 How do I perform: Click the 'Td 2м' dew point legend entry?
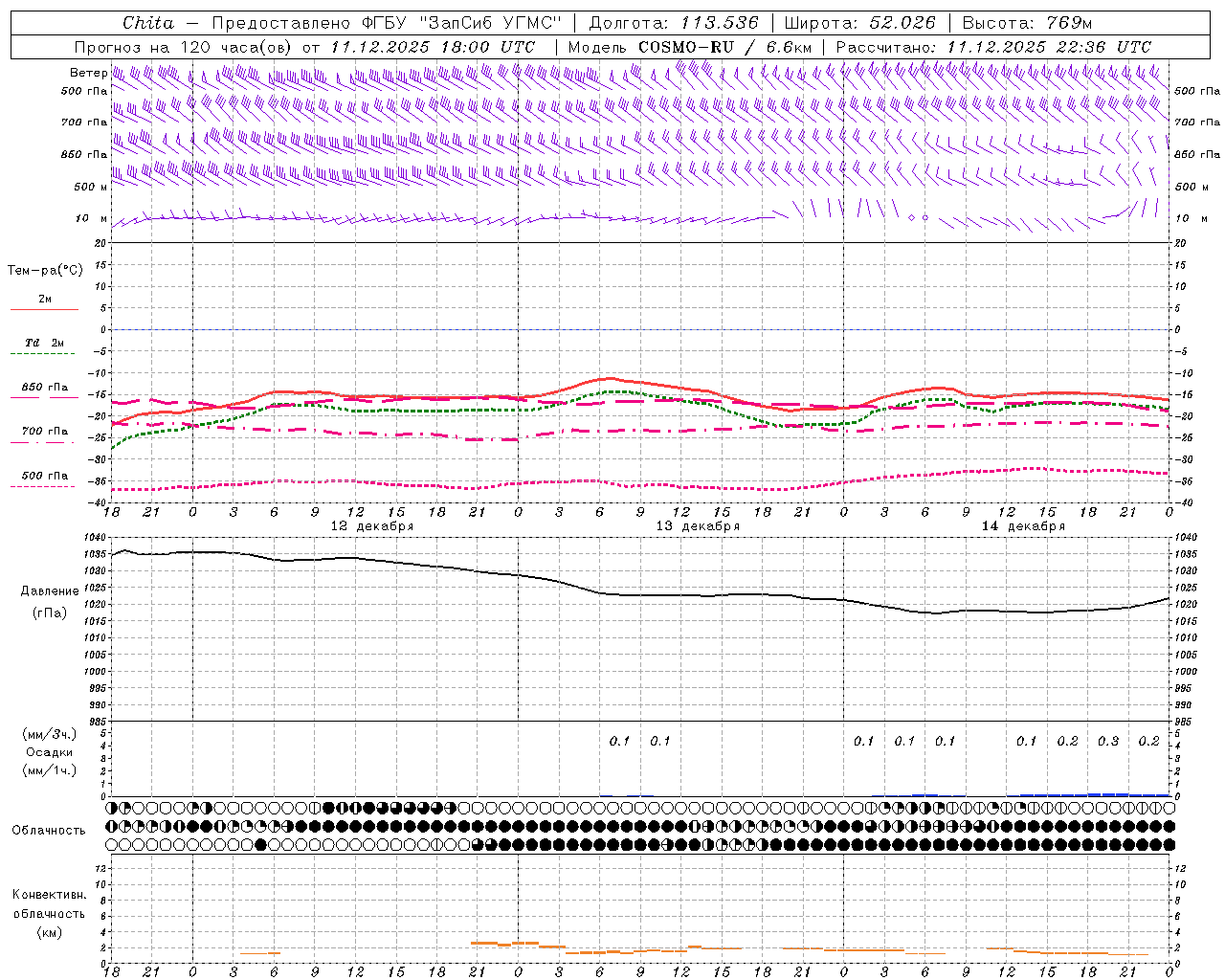click(x=44, y=343)
